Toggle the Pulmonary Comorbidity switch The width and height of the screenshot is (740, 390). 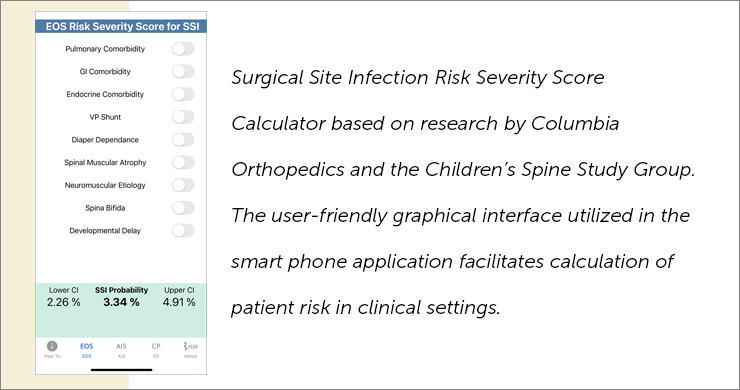point(183,49)
